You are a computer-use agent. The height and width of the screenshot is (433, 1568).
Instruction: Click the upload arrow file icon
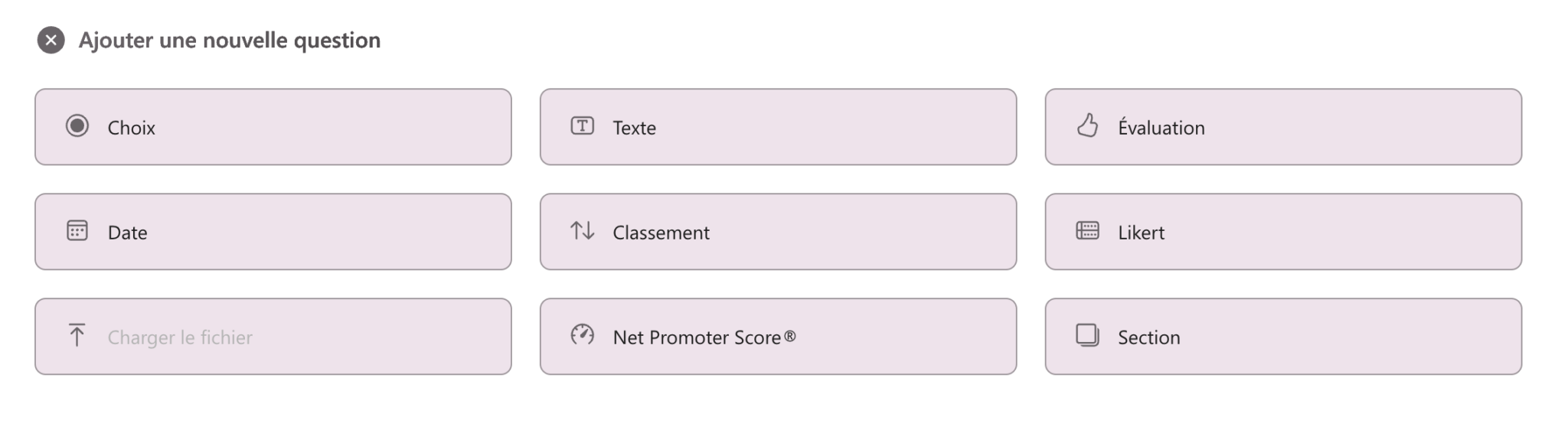coord(77,335)
